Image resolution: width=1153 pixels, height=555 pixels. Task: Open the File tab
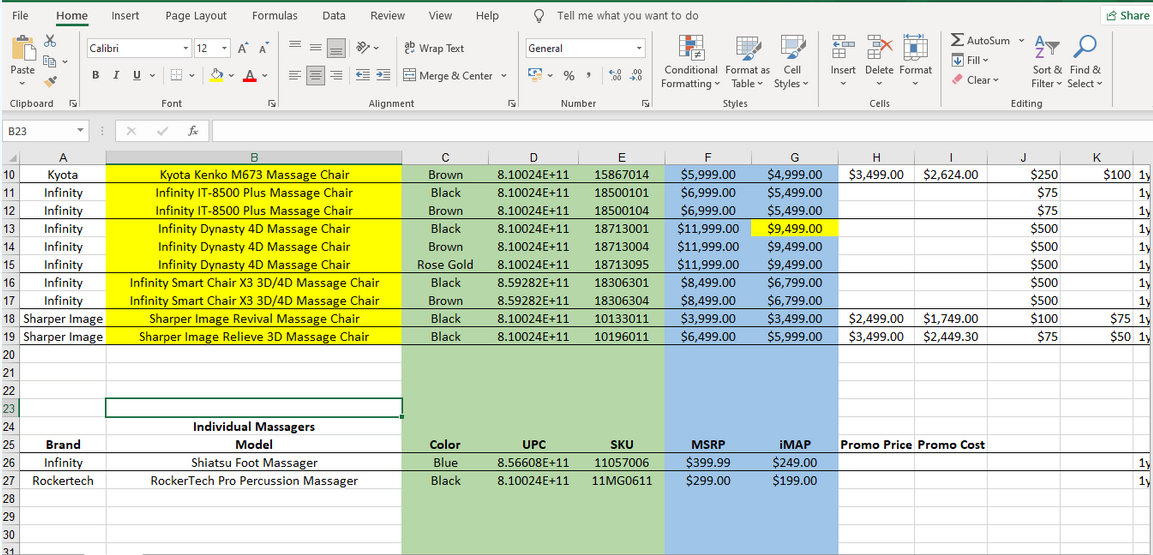[x=21, y=15]
